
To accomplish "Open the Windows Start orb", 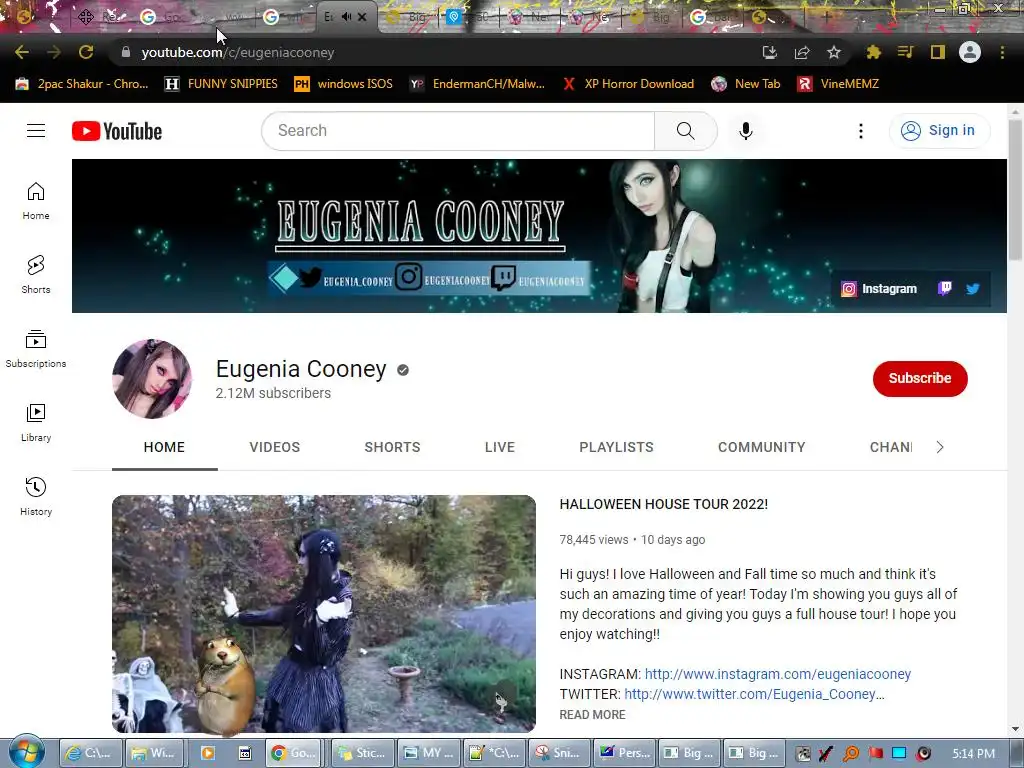I will coord(26,752).
